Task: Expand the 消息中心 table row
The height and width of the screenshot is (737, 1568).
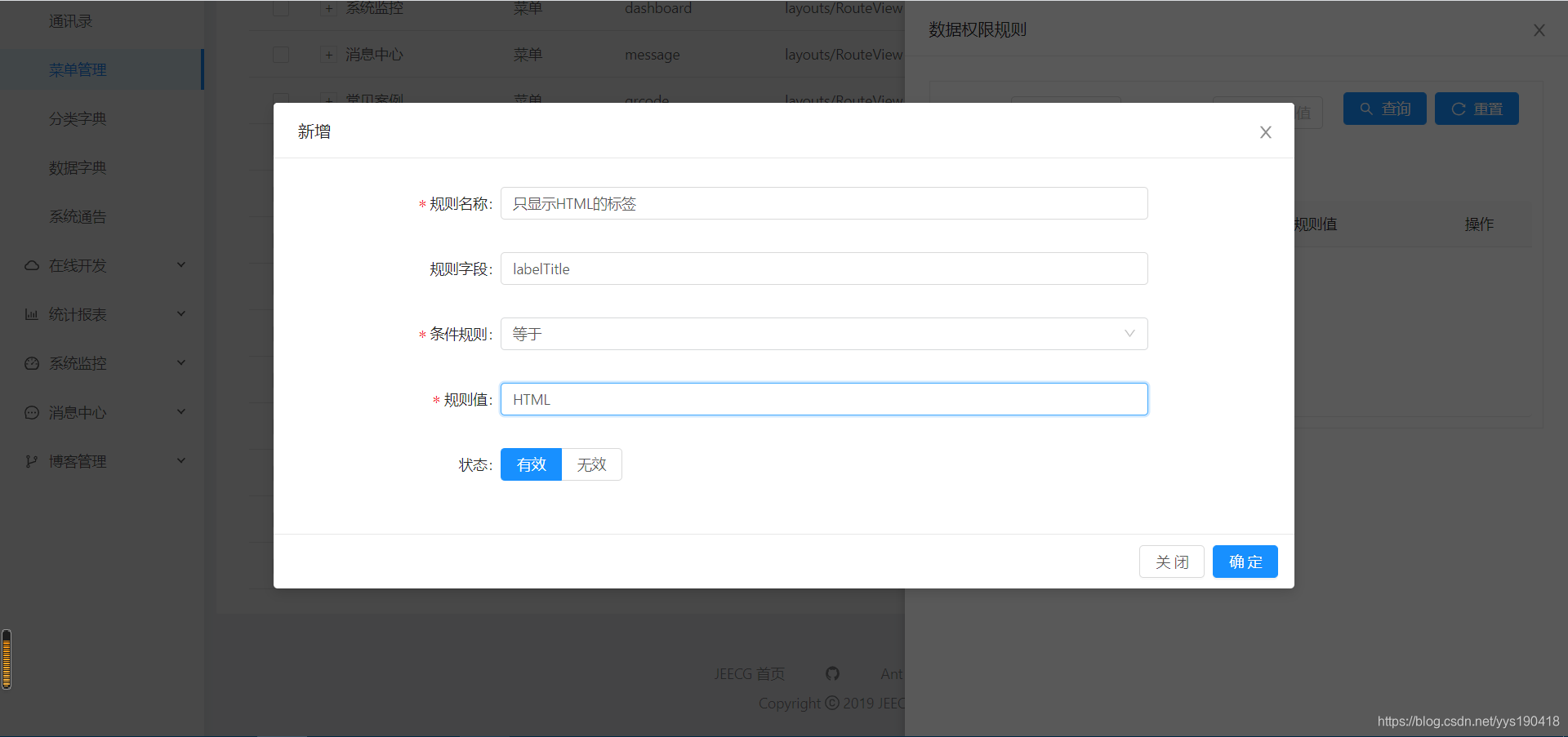Action: (x=329, y=55)
